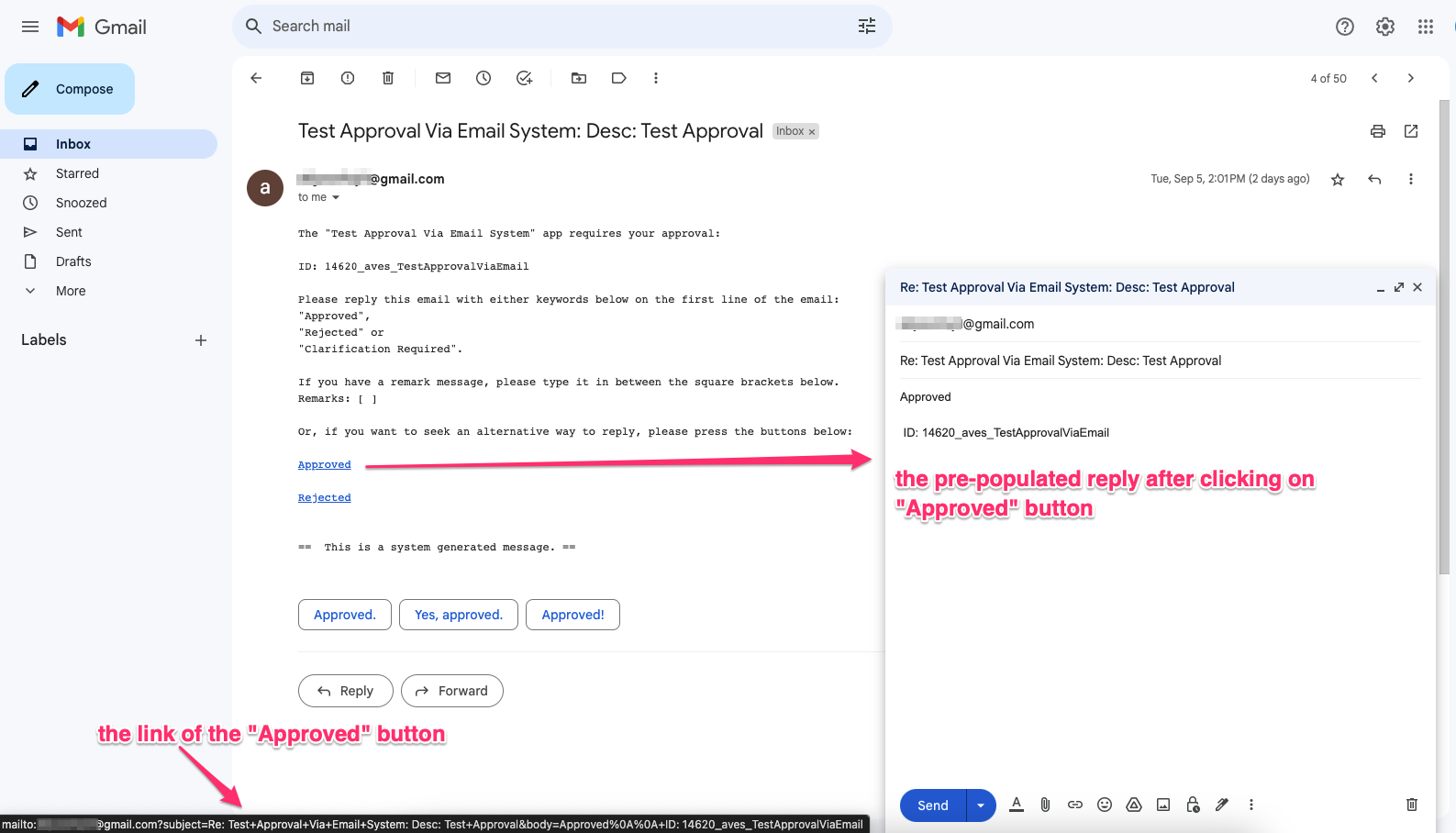Toggle confidential mode in the compose toolbar
Viewport: 1456px width, 833px height.
(x=1193, y=805)
